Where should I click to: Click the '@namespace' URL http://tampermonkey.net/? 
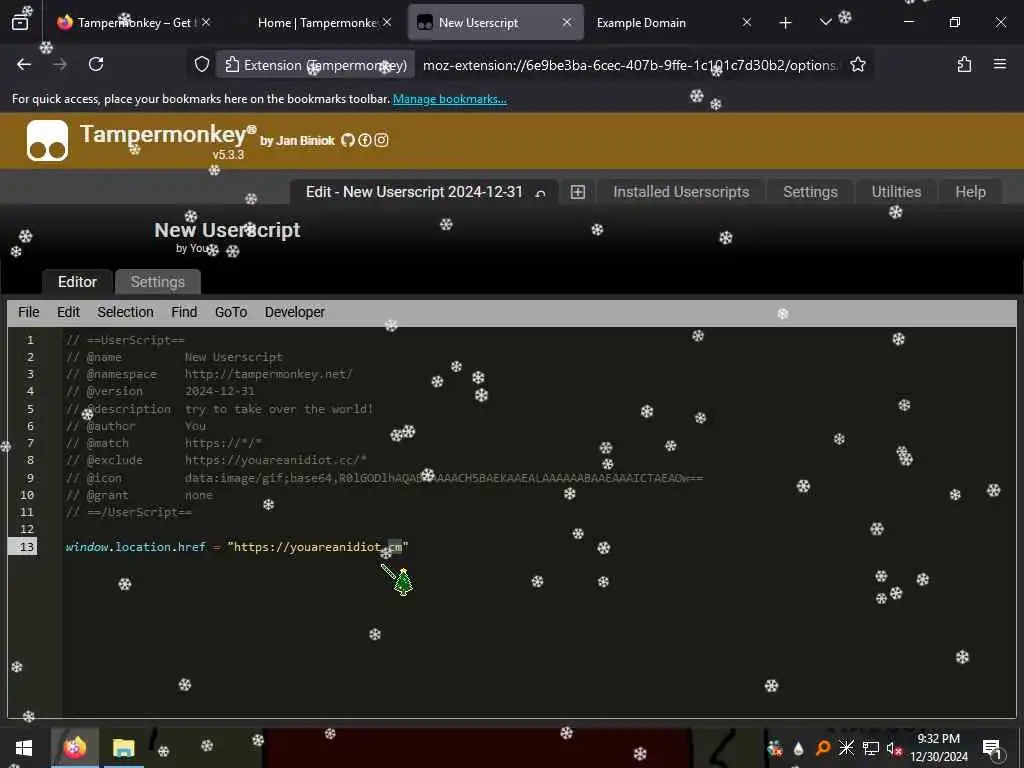point(268,374)
